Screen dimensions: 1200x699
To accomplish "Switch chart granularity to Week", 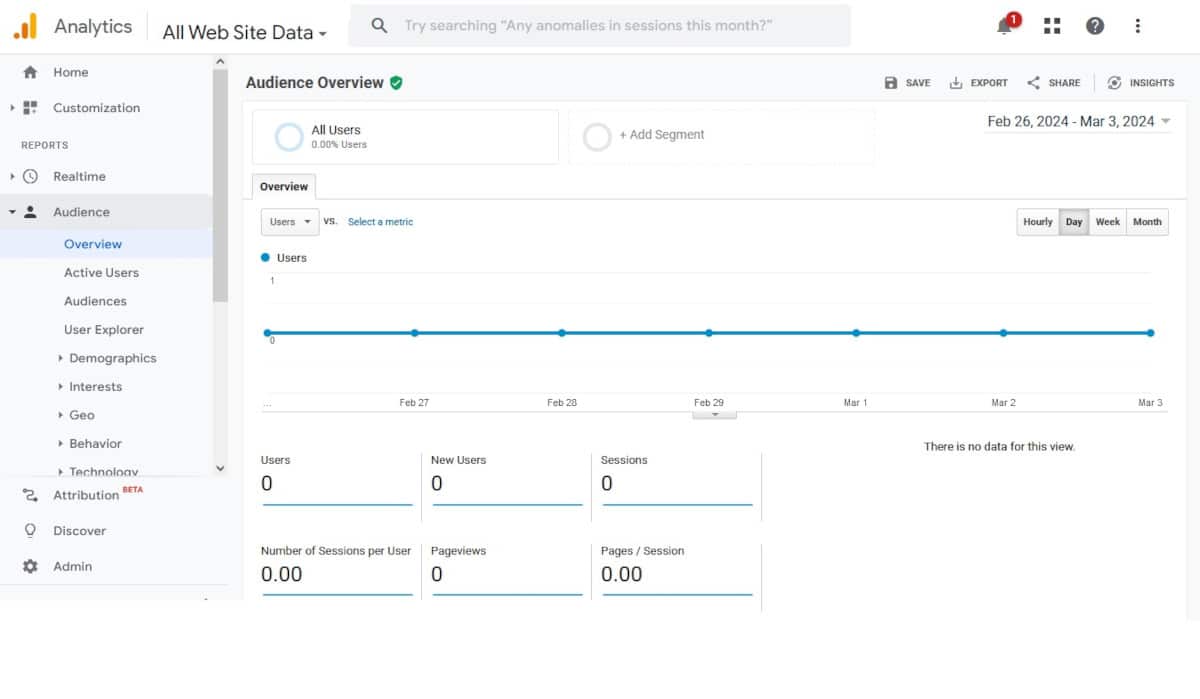I will tap(1107, 221).
